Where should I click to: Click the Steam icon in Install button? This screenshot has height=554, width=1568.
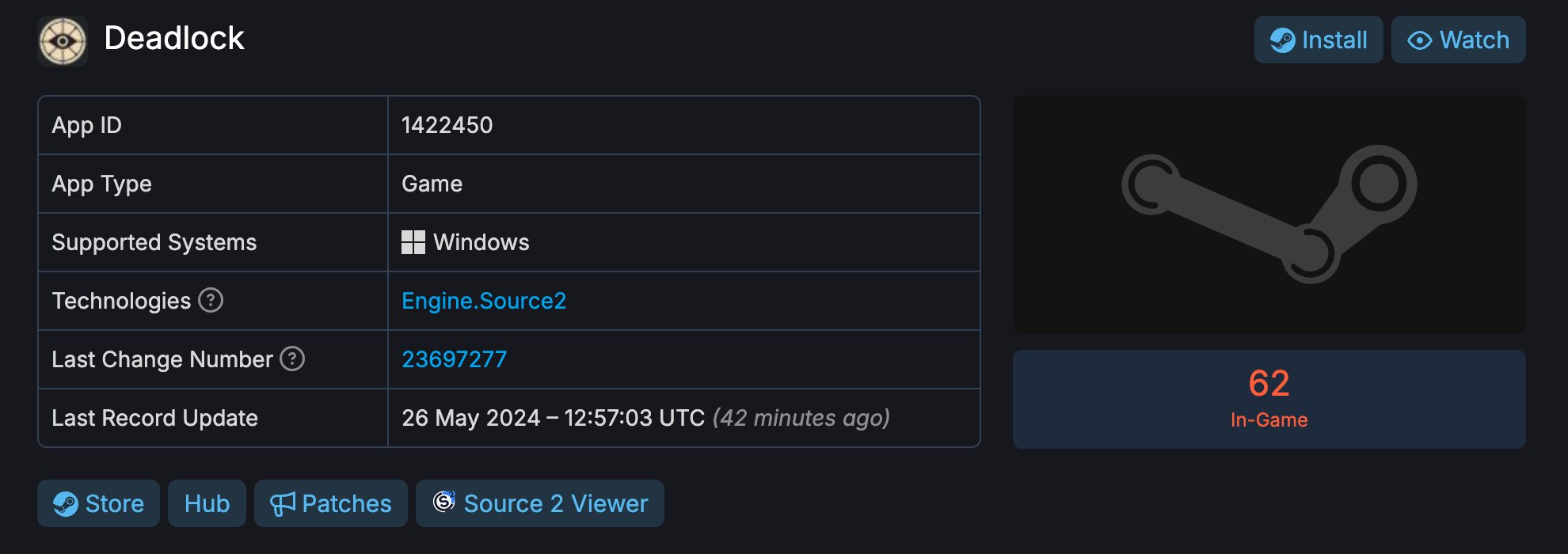point(1283,40)
